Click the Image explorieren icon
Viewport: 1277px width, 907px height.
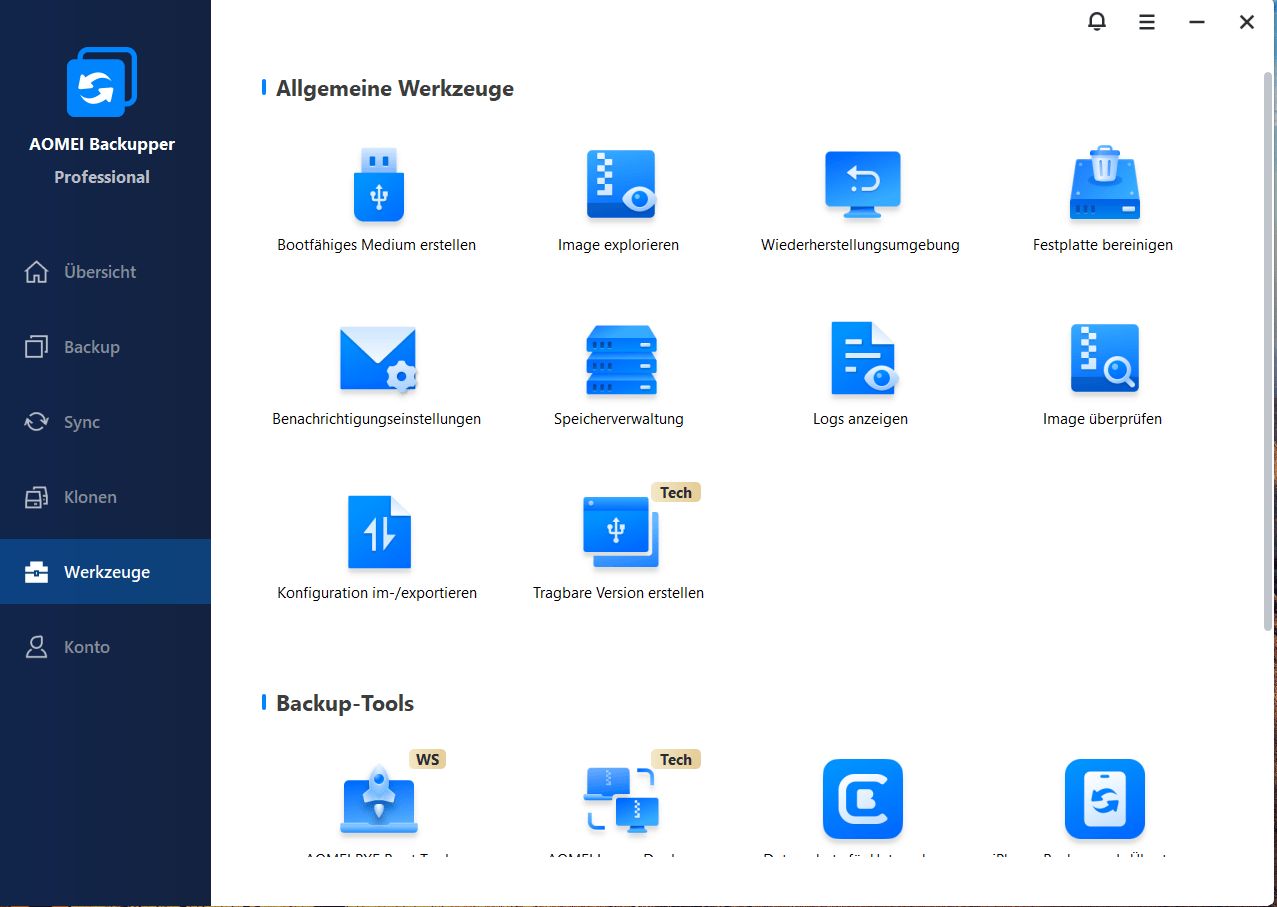pos(620,186)
